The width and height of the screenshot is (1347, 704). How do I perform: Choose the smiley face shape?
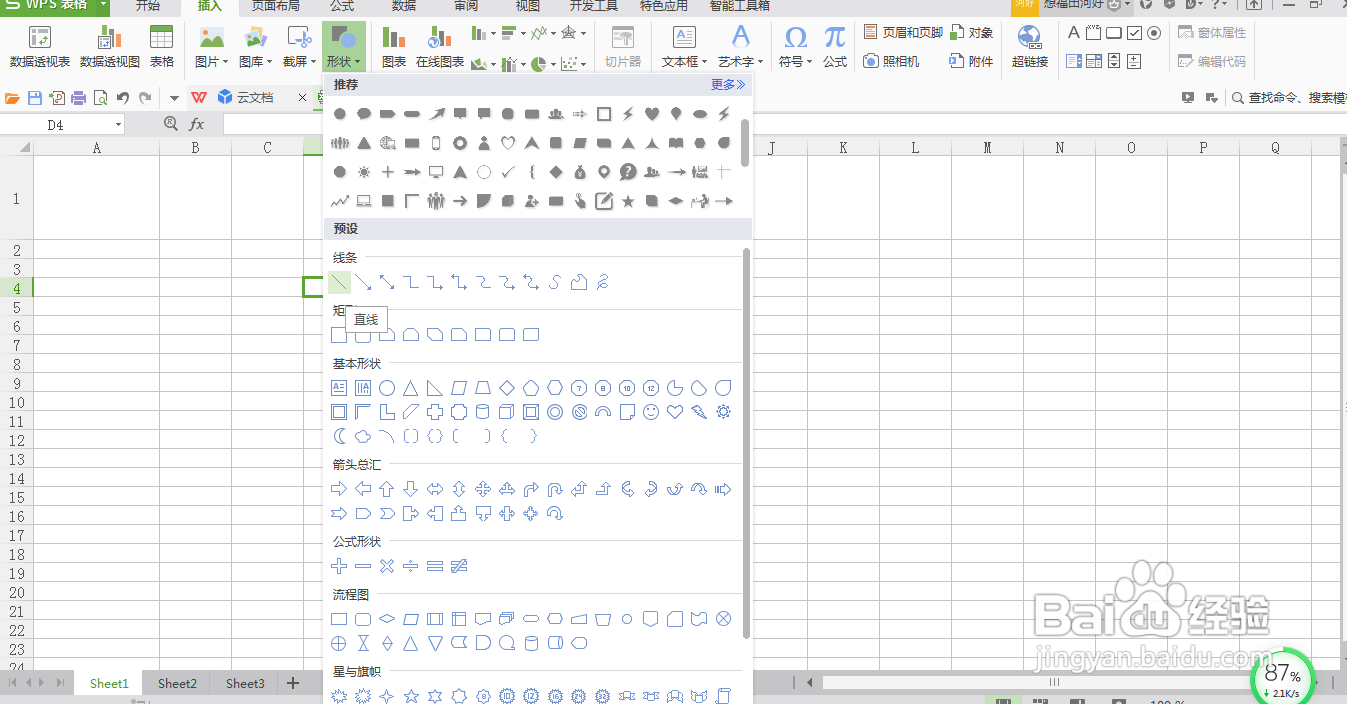pos(651,412)
